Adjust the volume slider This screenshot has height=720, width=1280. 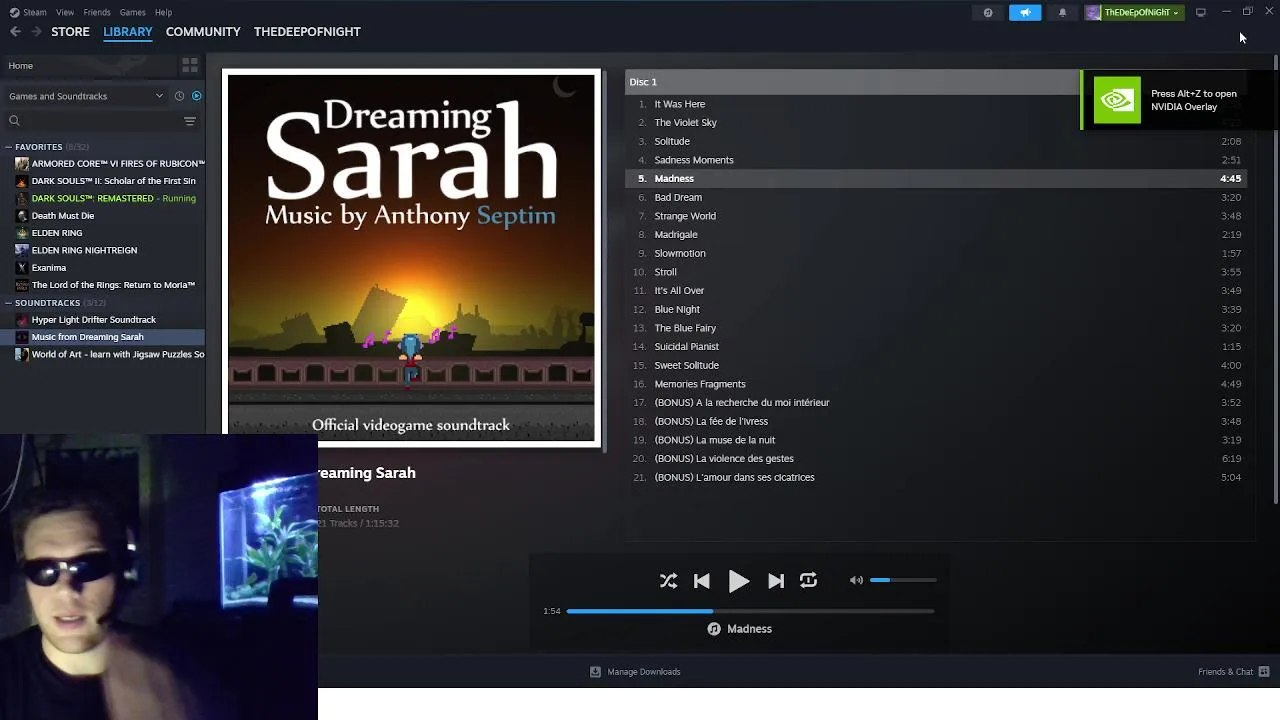pyautogui.click(x=903, y=580)
